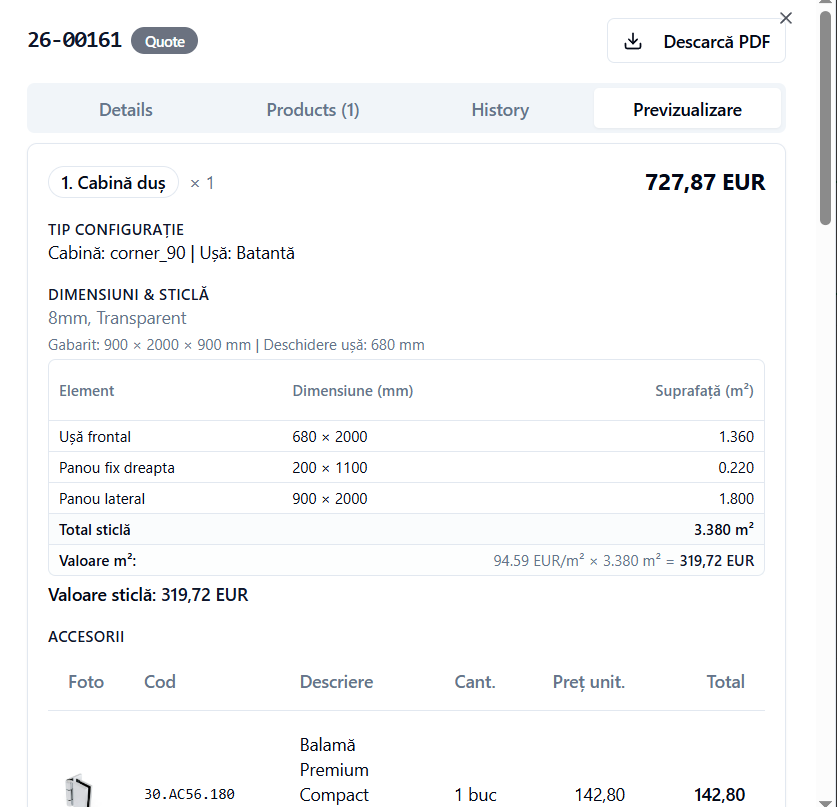The width and height of the screenshot is (837, 807).
Task: Click the download icon beside Descarcă PDF
Action: pos(632,42)
